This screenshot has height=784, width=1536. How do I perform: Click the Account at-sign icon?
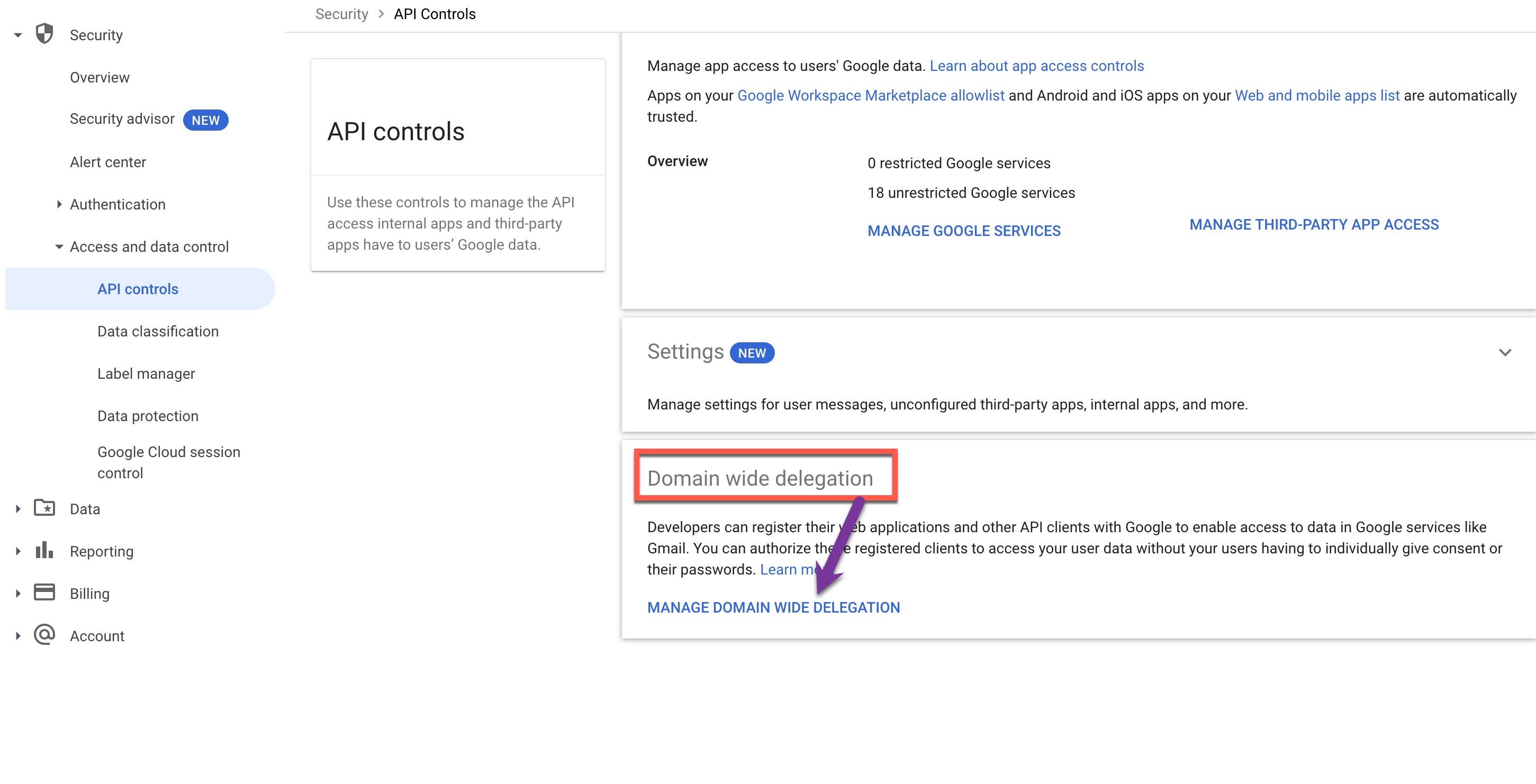[x=44, y=635]
